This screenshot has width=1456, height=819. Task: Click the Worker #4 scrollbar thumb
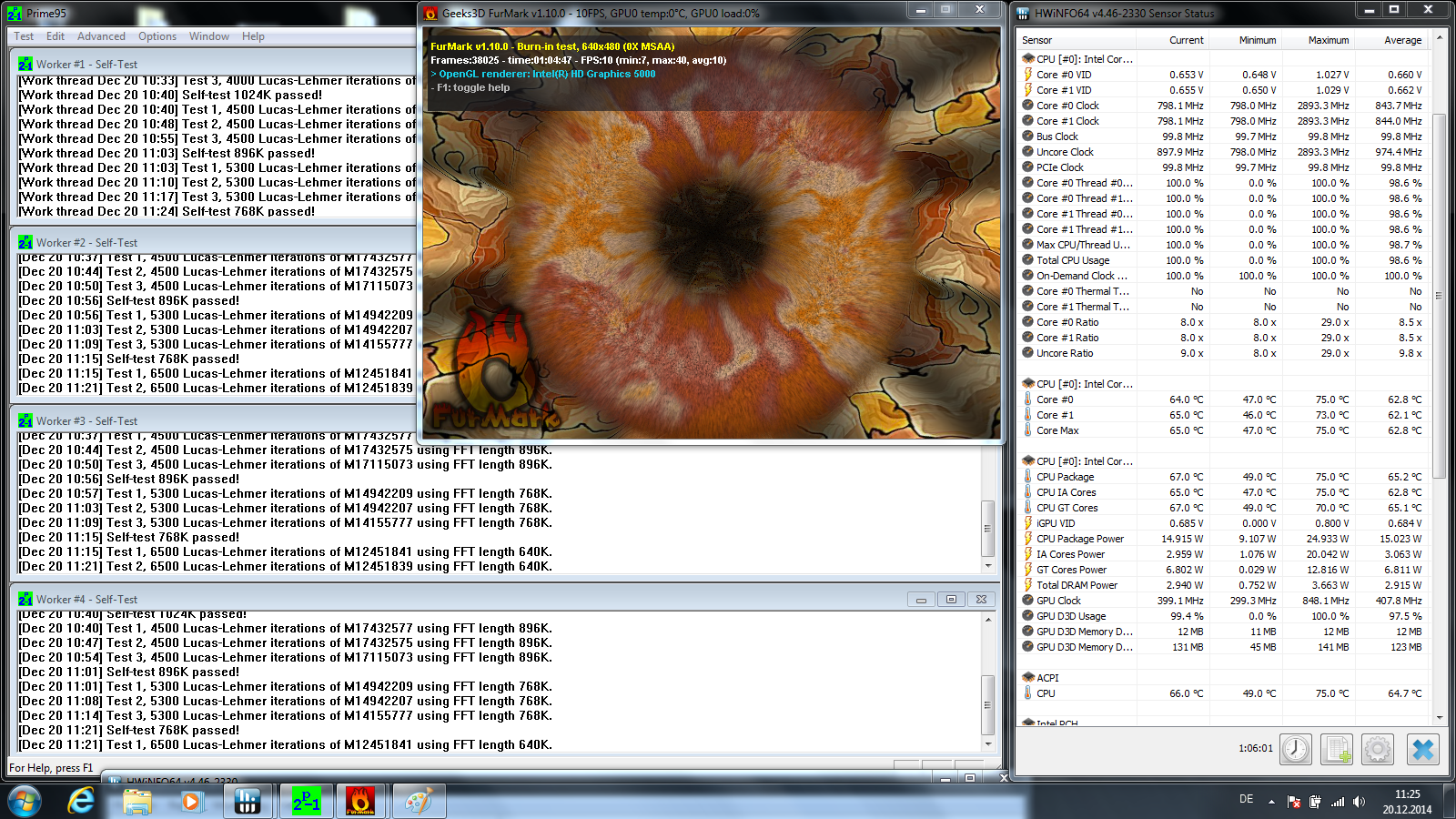pyautogui.click(x=987, y=704)
